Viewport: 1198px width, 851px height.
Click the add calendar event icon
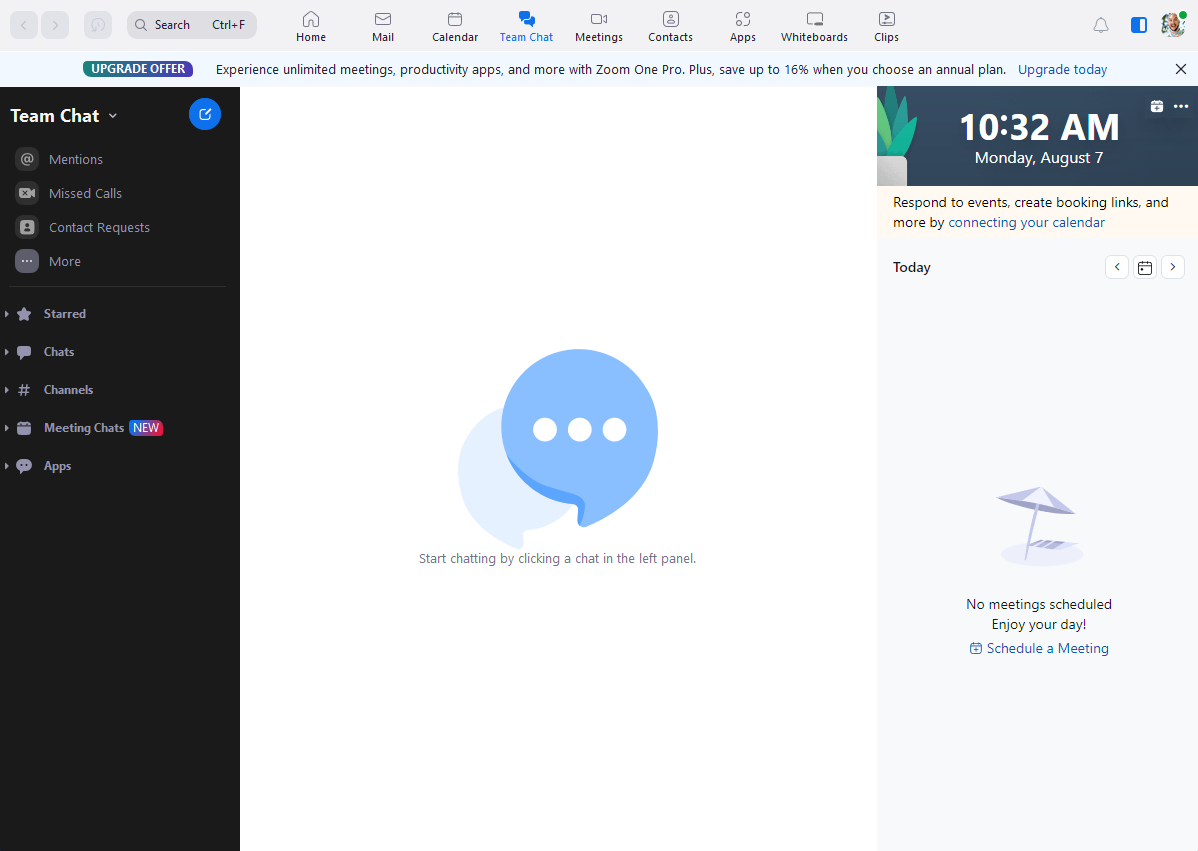point(1157,106)
